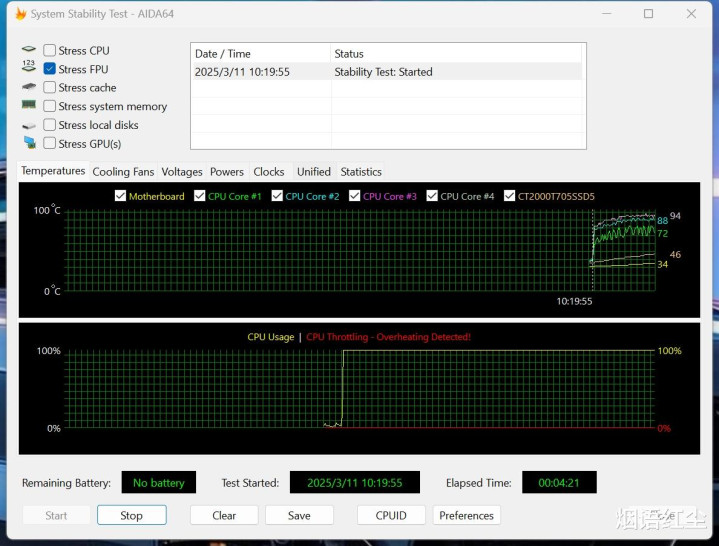Tick the Stress local disks checkbox
The width and height of the screenshot is (719, 546).
pyautogui.click(x=50, y=125)
